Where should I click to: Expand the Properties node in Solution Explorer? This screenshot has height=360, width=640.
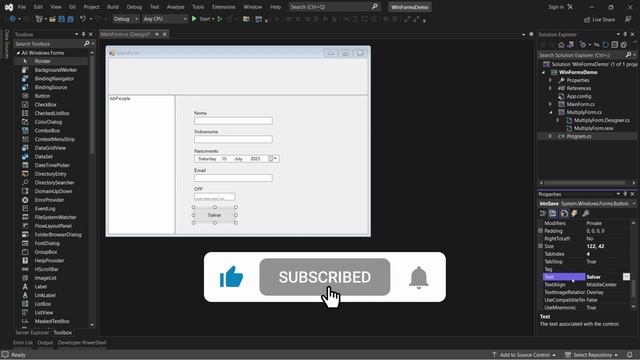point(550,80)
